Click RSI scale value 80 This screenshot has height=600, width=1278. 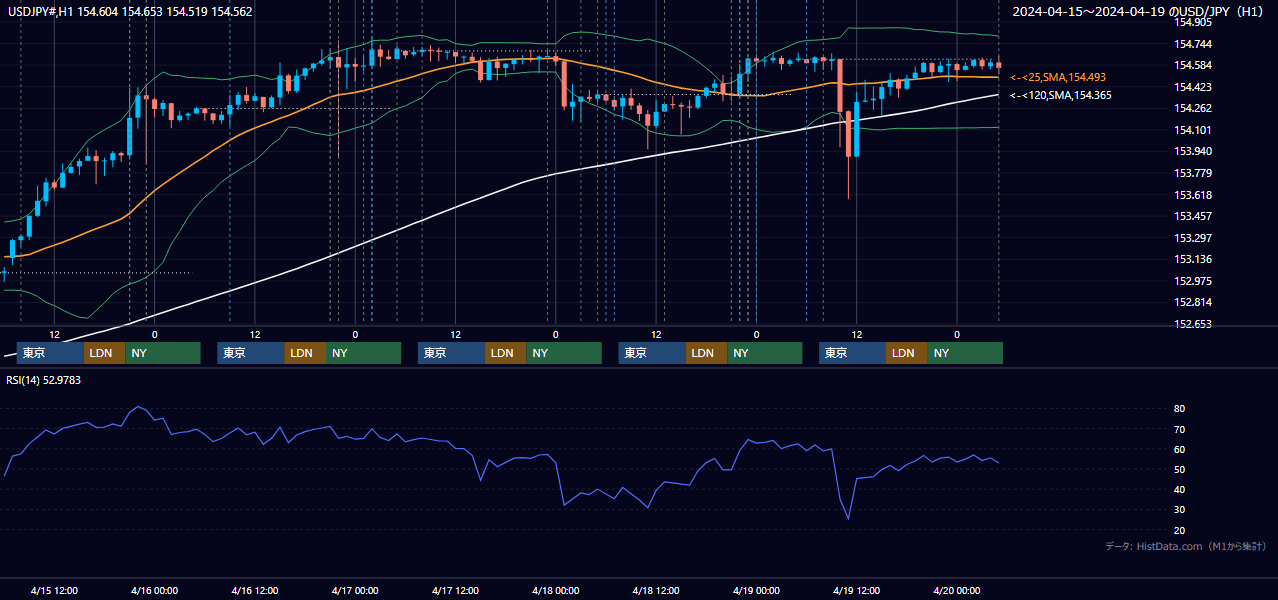1180,409
